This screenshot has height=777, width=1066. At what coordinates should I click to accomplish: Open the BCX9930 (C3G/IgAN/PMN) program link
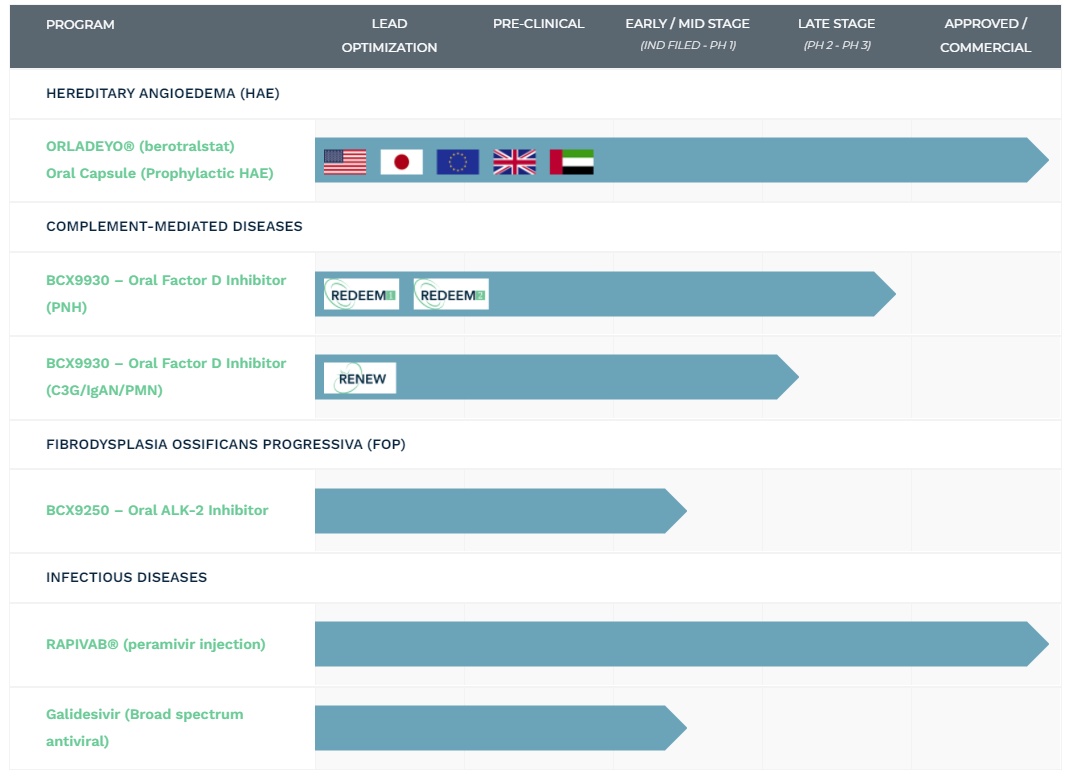(166, 377)
